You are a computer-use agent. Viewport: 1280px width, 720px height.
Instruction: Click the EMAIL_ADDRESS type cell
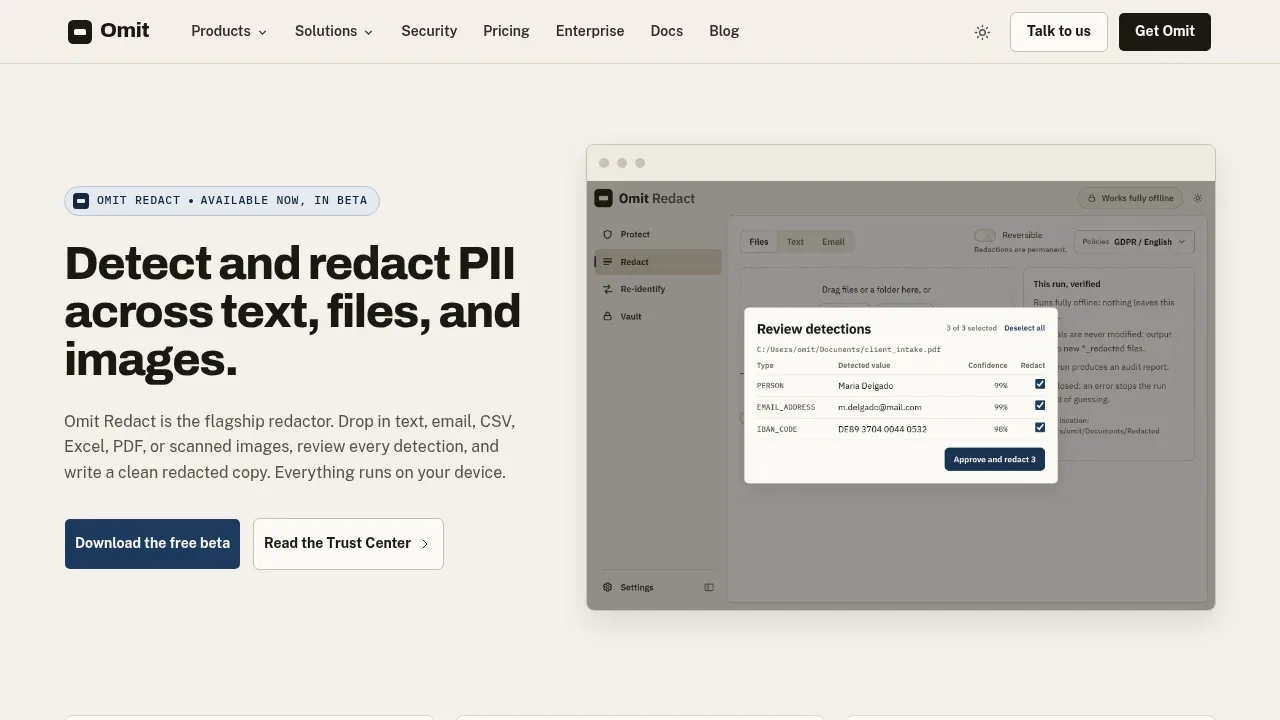[x=786, y=407]
